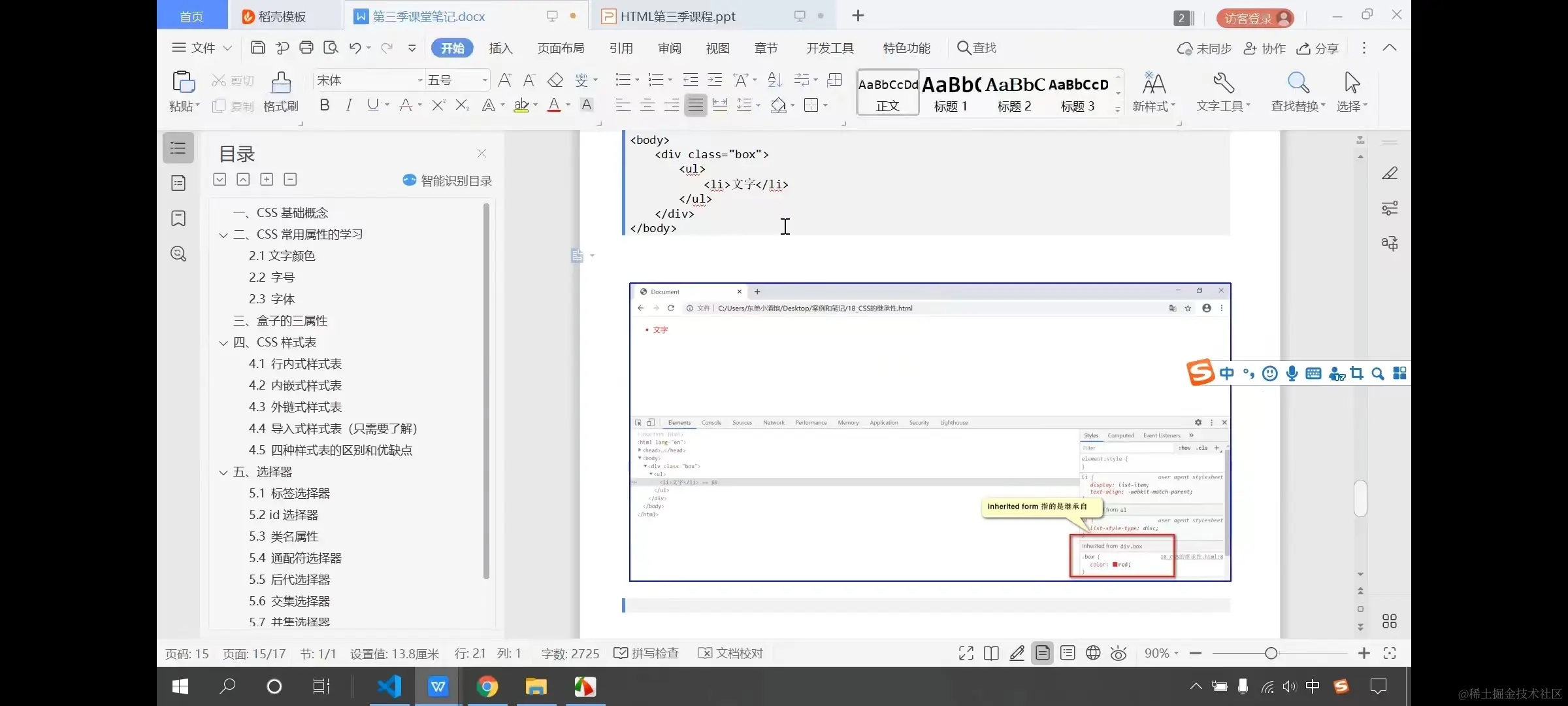Toggle Italic formatting
This screenshot has width=1568, height=706.
349,105
